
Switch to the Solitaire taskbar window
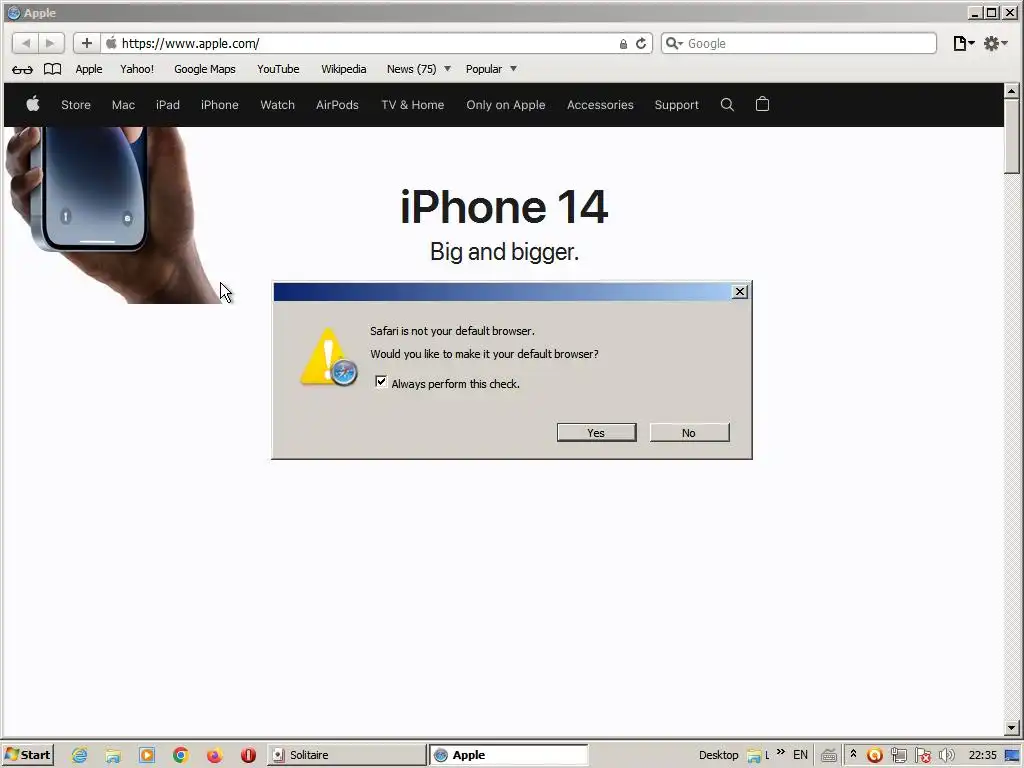346,755
